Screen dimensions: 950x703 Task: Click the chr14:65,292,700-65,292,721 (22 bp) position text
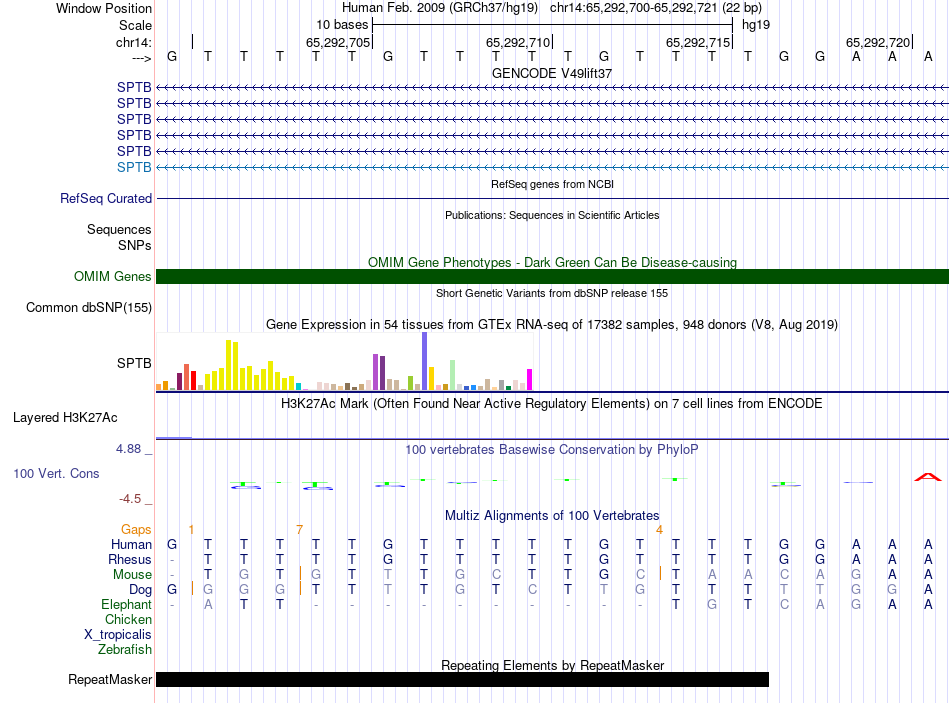(x=656, y=8)
